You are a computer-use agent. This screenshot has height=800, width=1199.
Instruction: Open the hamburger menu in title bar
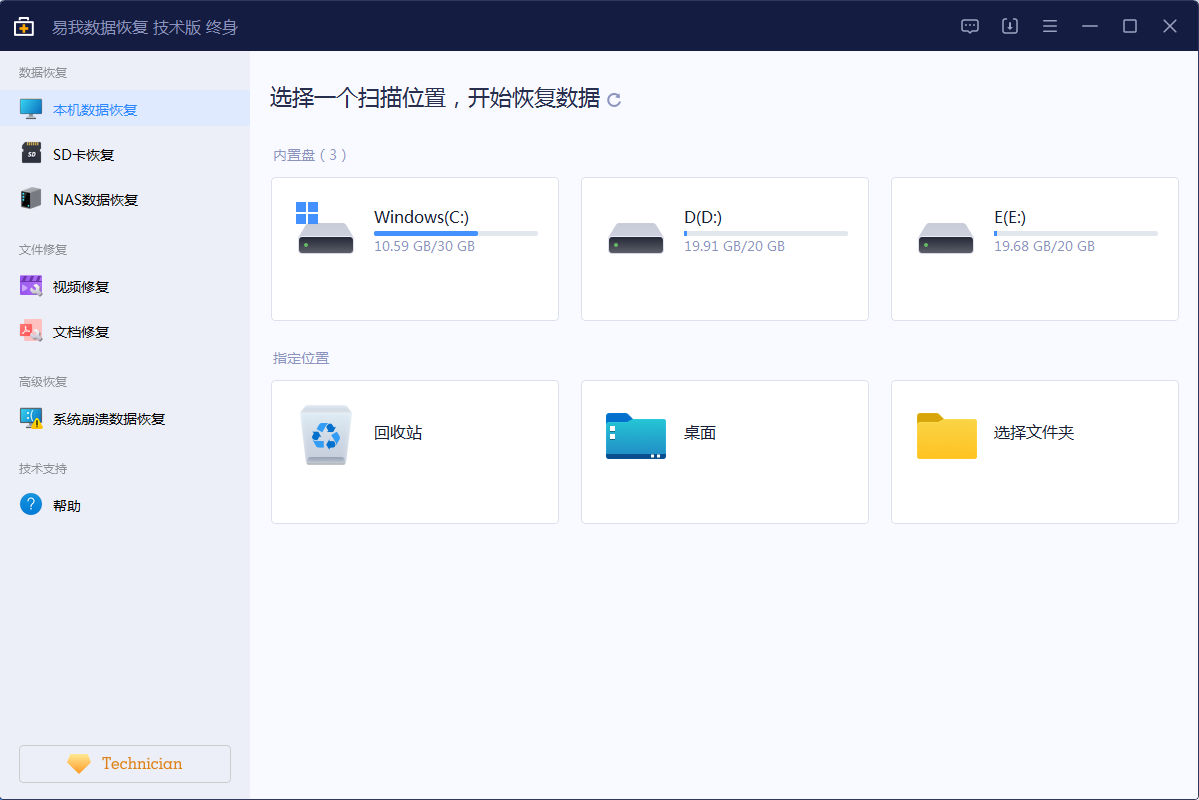click(1050, 26)
